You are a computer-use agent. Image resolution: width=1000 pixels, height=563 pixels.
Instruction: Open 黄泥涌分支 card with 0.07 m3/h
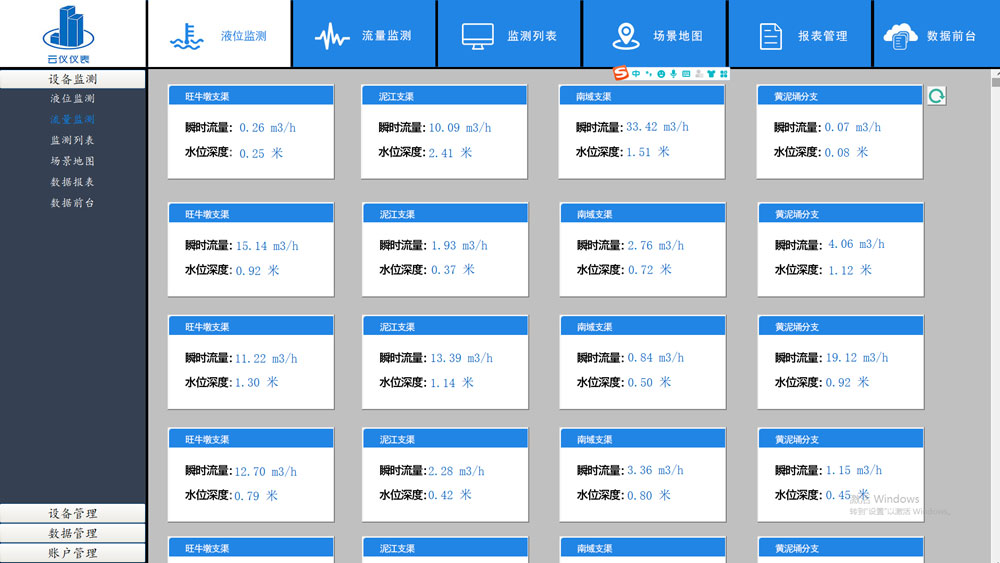pyautogui.click(x=840, y=132)
